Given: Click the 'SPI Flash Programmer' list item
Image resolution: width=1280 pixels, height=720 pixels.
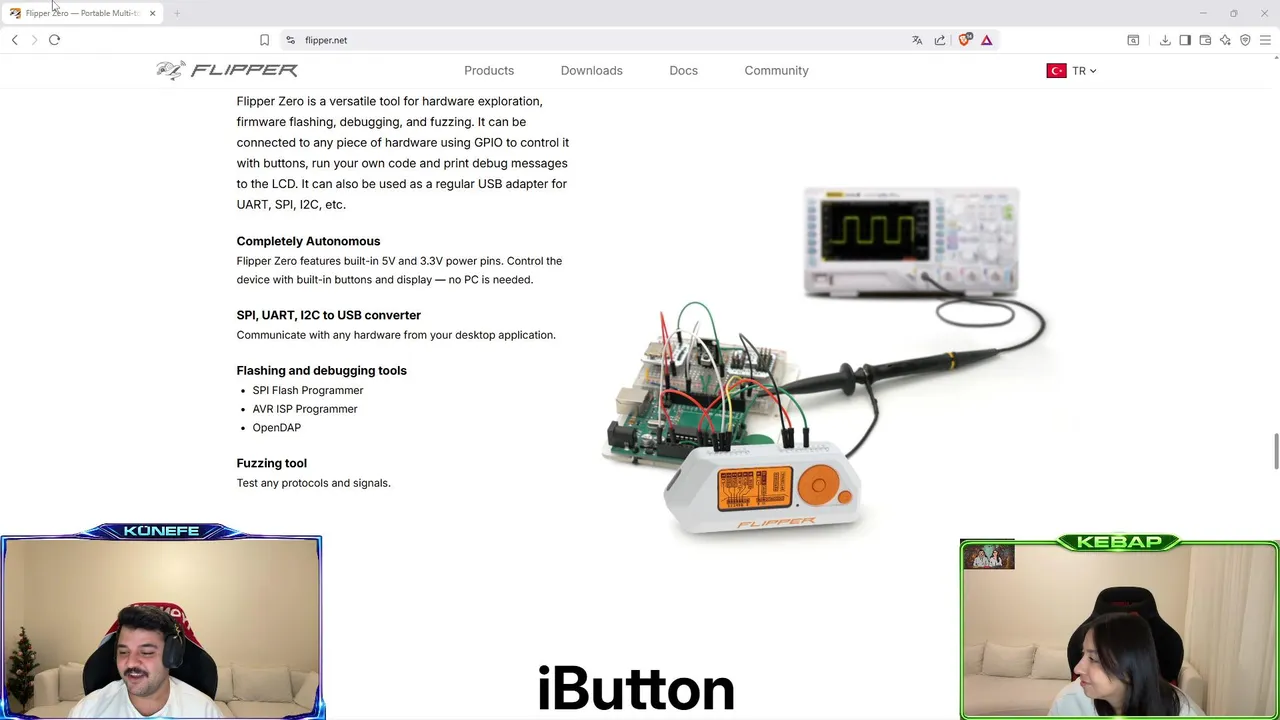Looking at the screenshot, I should click(308, 390).
